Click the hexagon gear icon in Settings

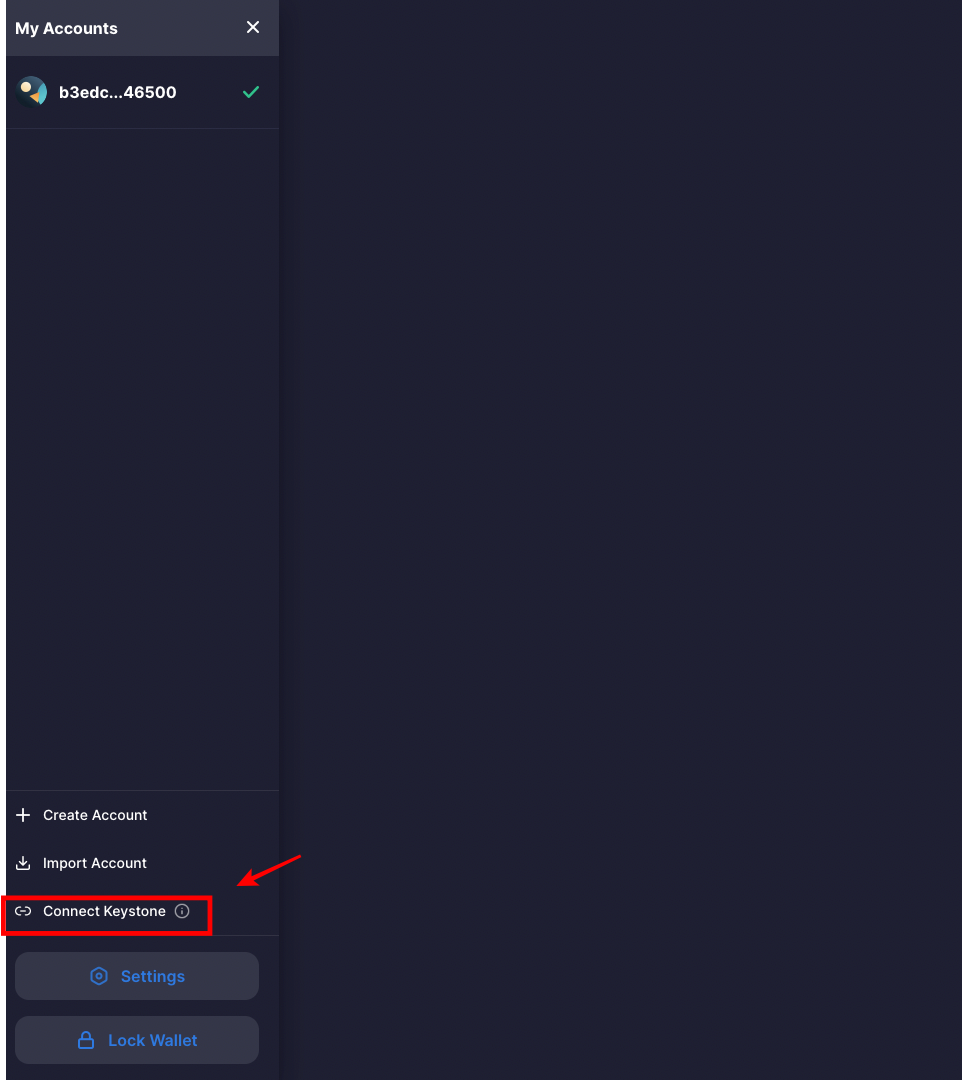pyautogui.click(x=99, y=976)
